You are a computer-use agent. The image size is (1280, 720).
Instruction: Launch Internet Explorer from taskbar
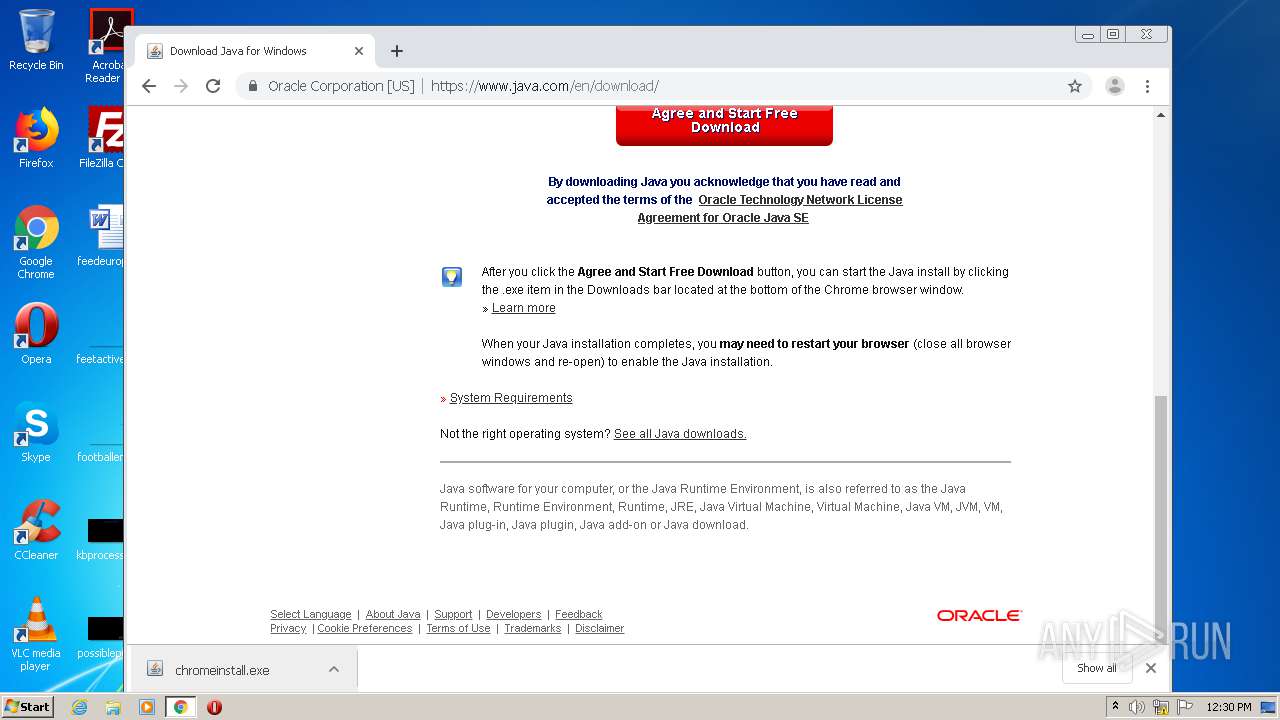79,707
